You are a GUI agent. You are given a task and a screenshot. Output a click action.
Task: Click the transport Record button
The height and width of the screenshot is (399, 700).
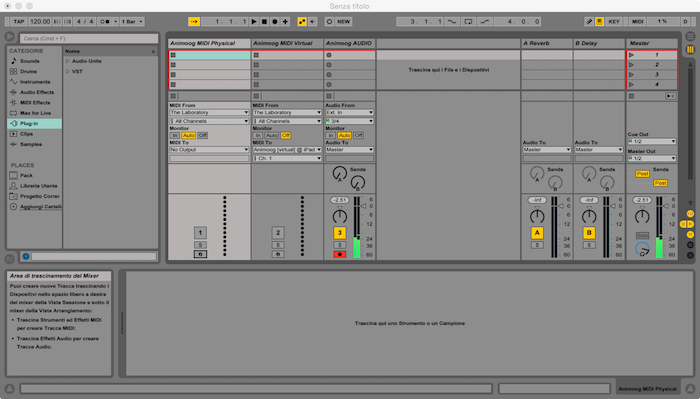(x=275, y=21)
